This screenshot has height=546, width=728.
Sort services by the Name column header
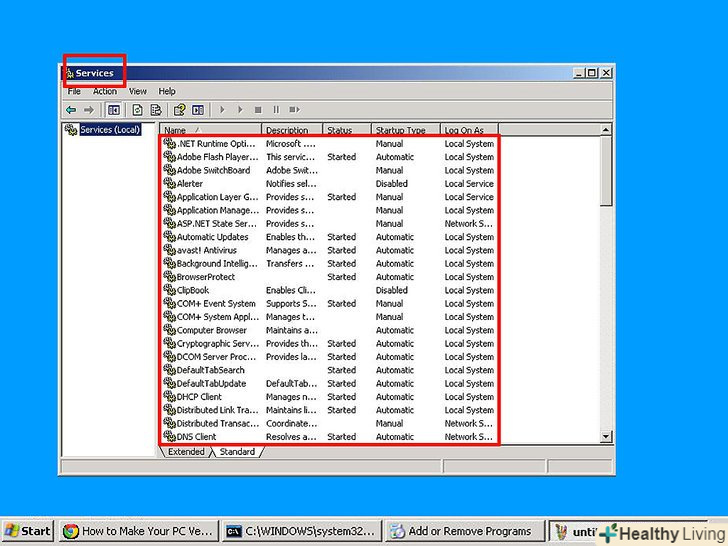click(x=210, y=130)
